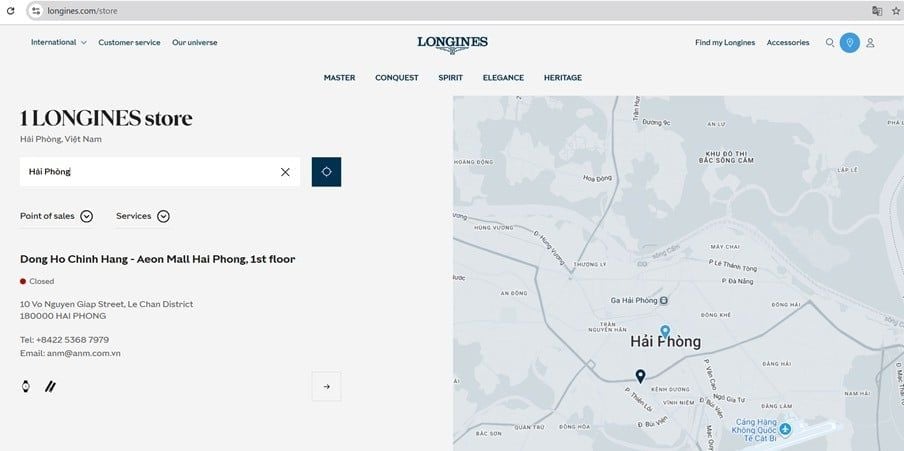Open the Heritage collection menu
Screen dimensions: 904x451
[x=562, y=78]
